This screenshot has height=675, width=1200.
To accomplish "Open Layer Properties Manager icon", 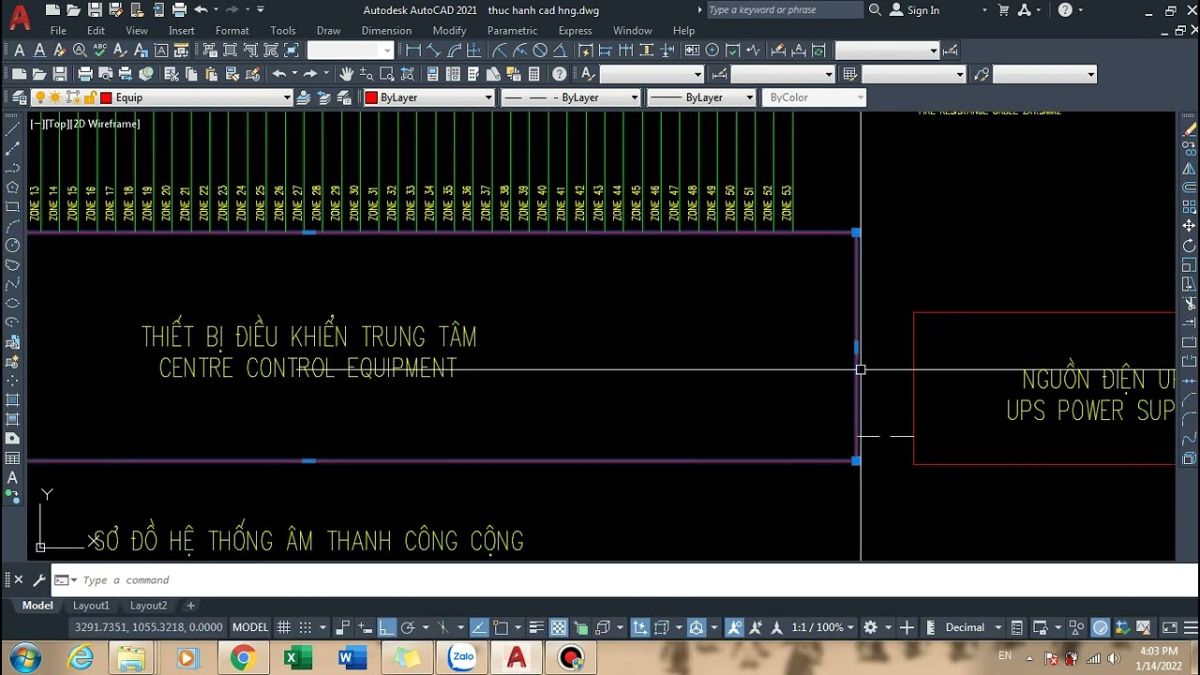I will 20,98.
